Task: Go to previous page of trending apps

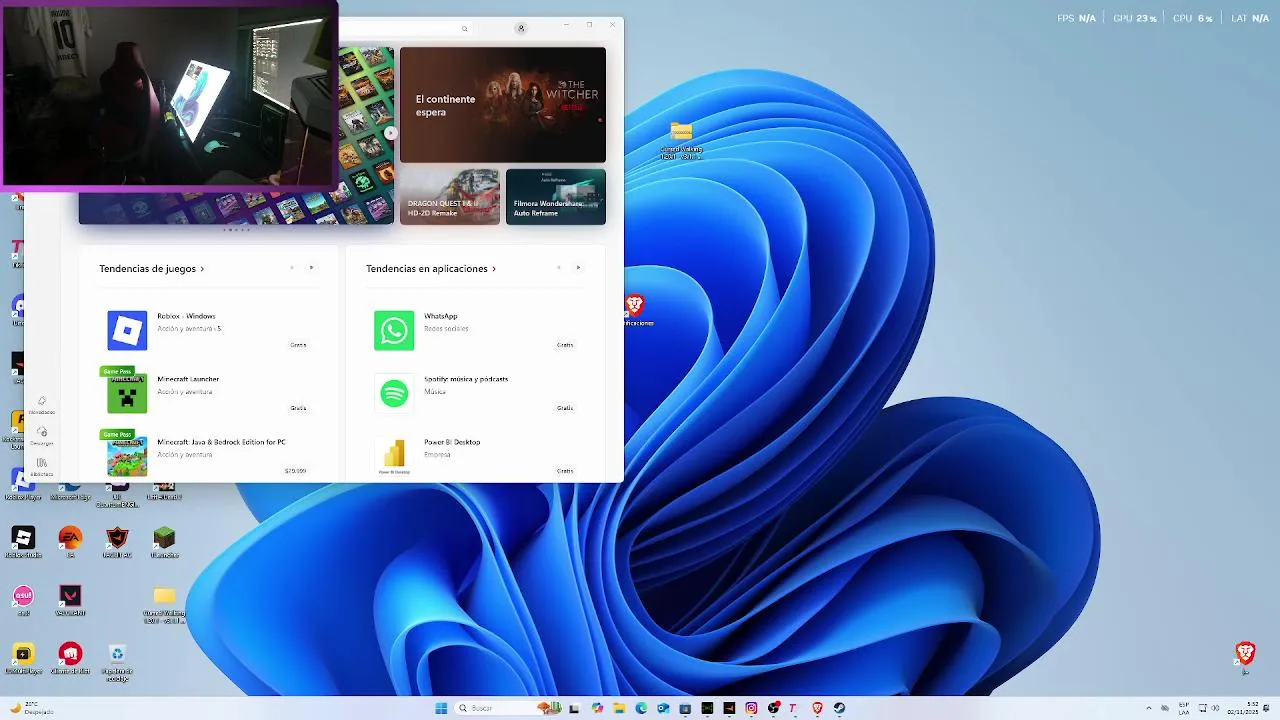Action: 559,267
